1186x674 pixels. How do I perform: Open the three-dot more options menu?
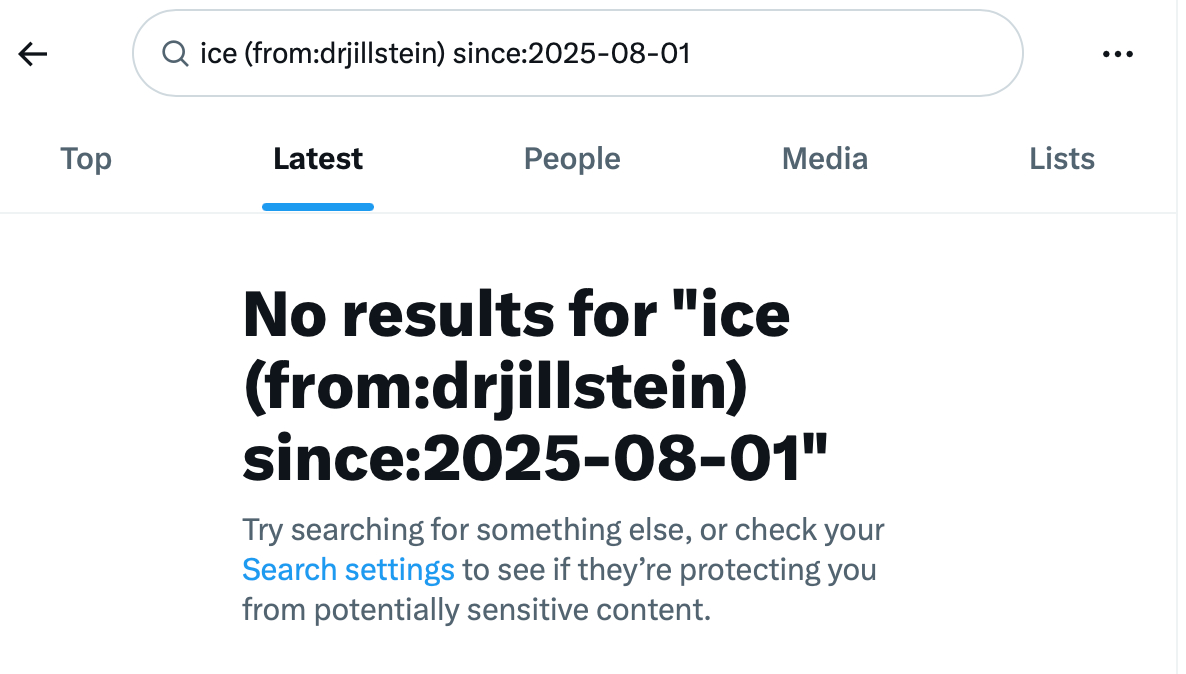point(1117,54)
